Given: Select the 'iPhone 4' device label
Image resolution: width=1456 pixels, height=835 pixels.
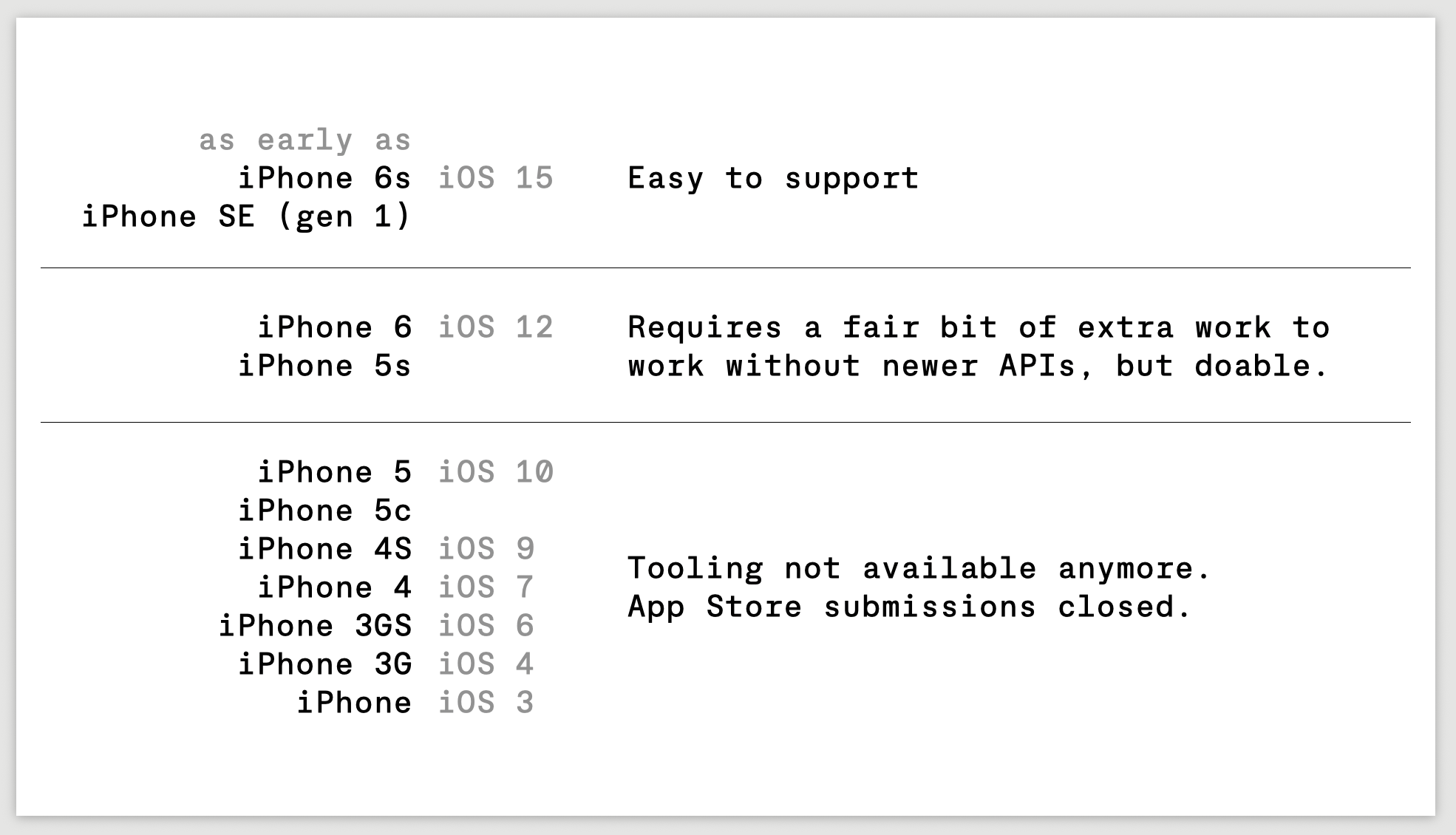Looking at the screenshot, I should (x=334, y=587).
